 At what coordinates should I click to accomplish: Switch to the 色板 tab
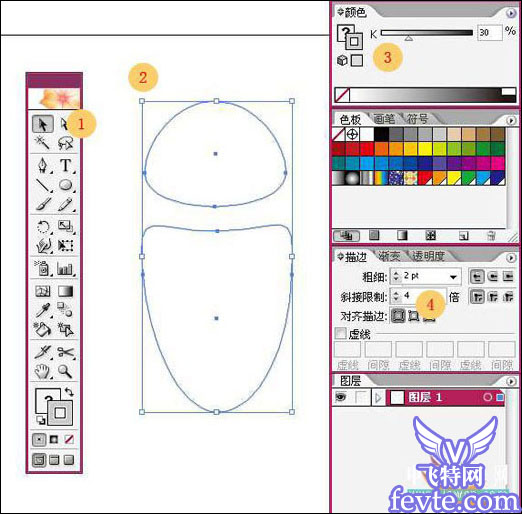[350, 119]
